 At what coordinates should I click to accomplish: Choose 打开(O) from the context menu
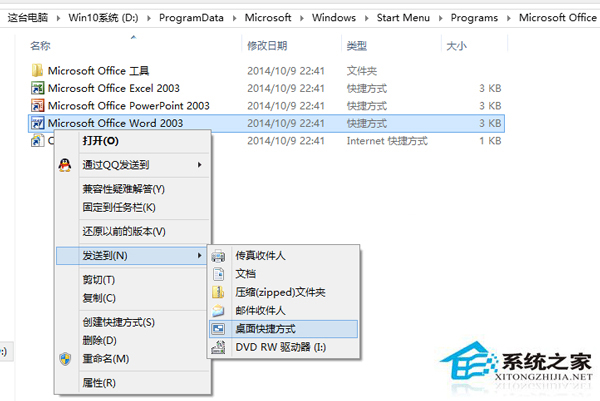point(100,141)
